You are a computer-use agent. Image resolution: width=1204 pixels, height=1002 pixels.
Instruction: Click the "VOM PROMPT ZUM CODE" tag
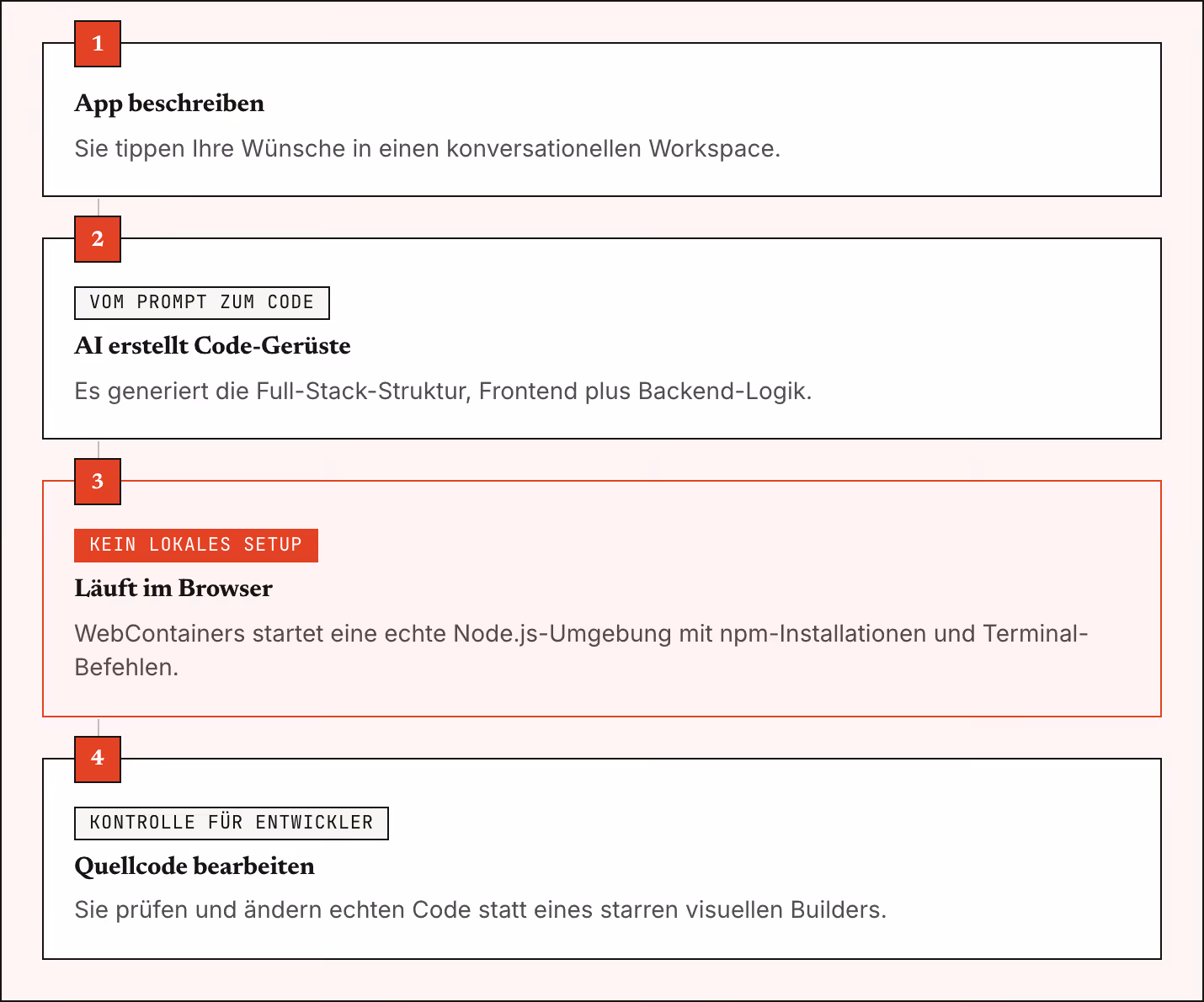point(202,303)
